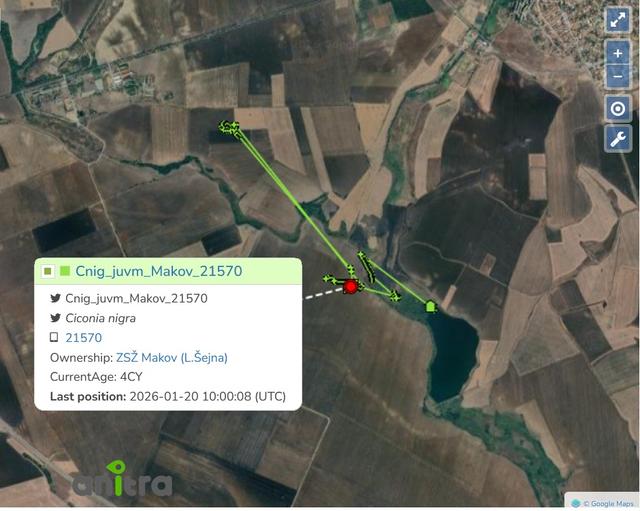The height and width of the screenshot is (511, 640).
Task: Toggle fullscreen map view
Action: click(618, 20)
